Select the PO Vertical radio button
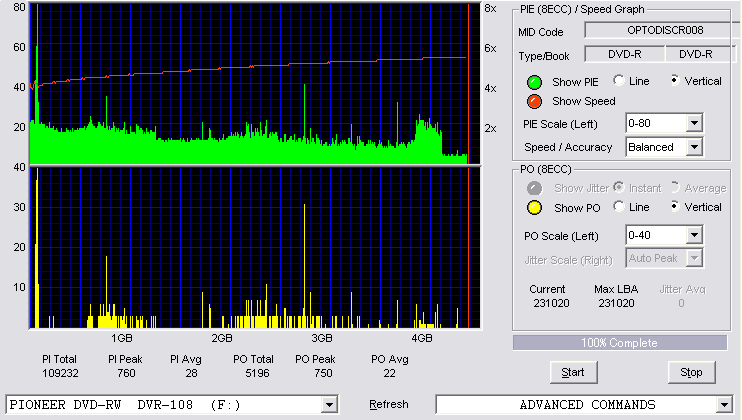 [x=675, y=206]
